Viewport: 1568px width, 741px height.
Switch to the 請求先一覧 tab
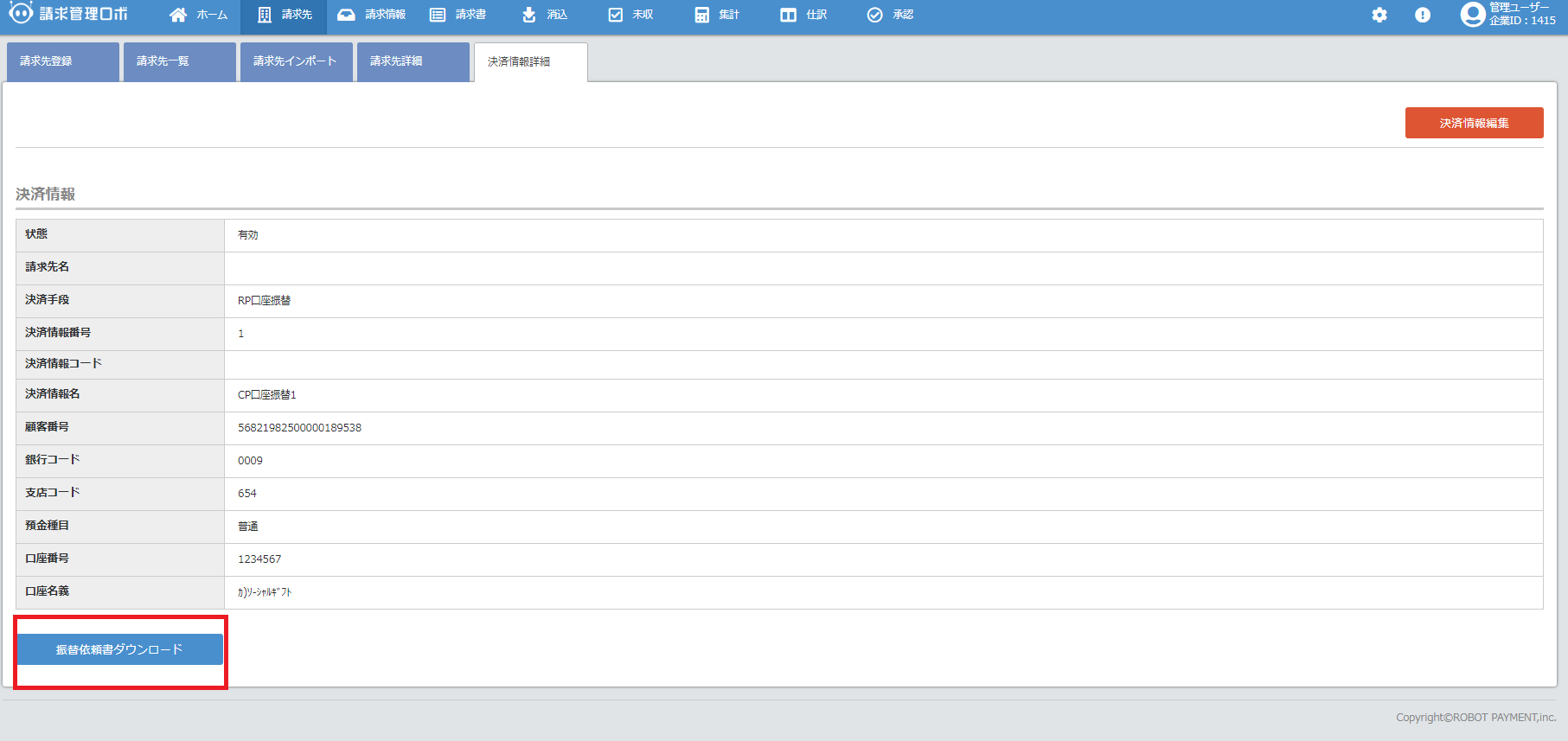[x=179, y=61]
